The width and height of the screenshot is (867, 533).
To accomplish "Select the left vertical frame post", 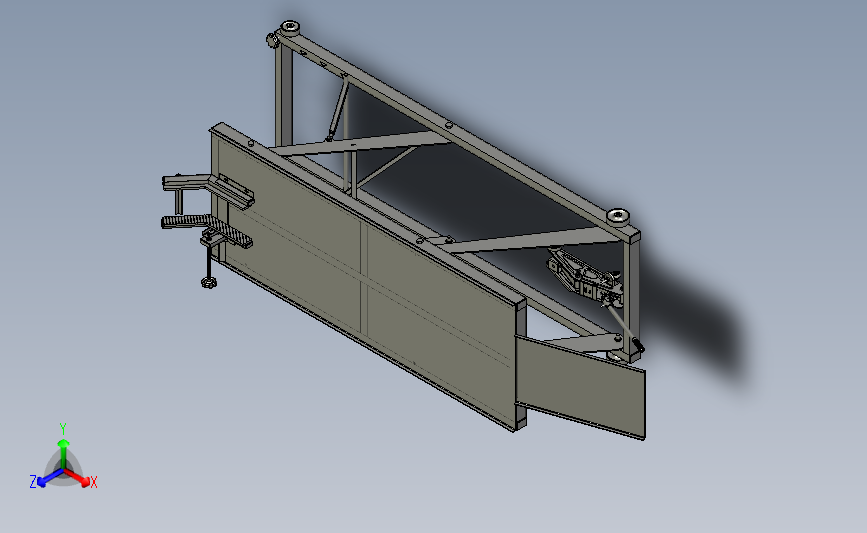I will pos(283,94).
